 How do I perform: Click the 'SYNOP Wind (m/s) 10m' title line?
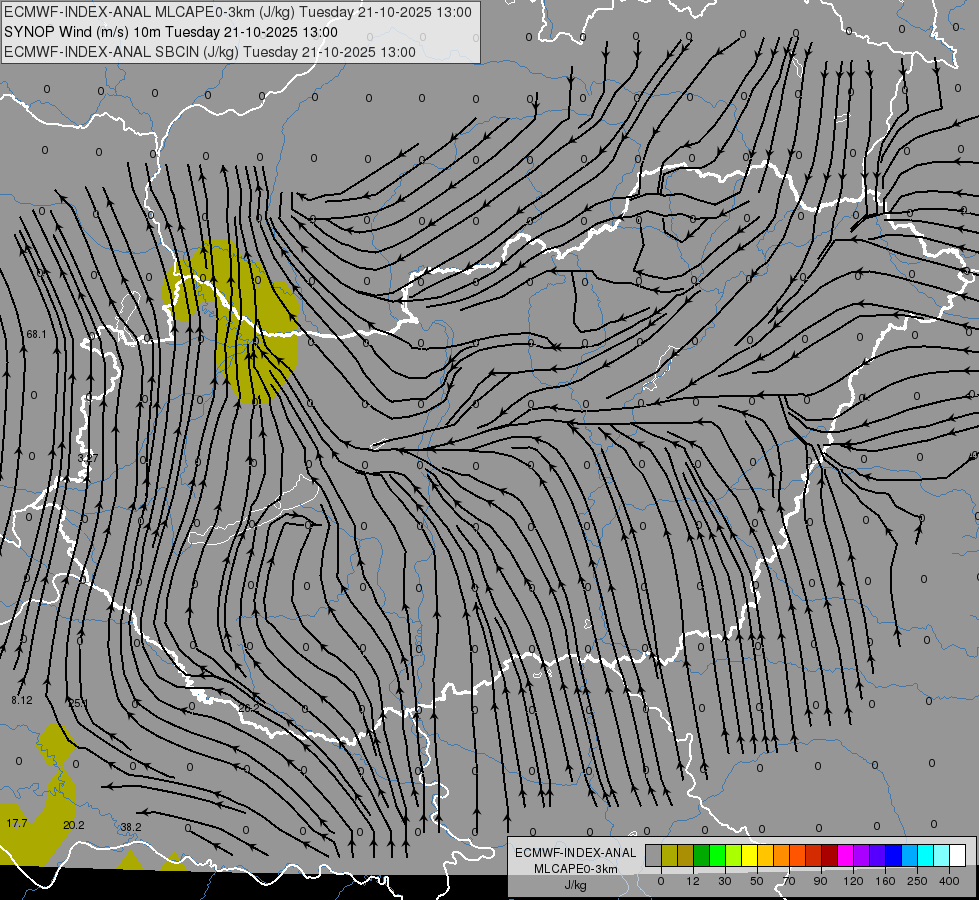coord(170,32)
